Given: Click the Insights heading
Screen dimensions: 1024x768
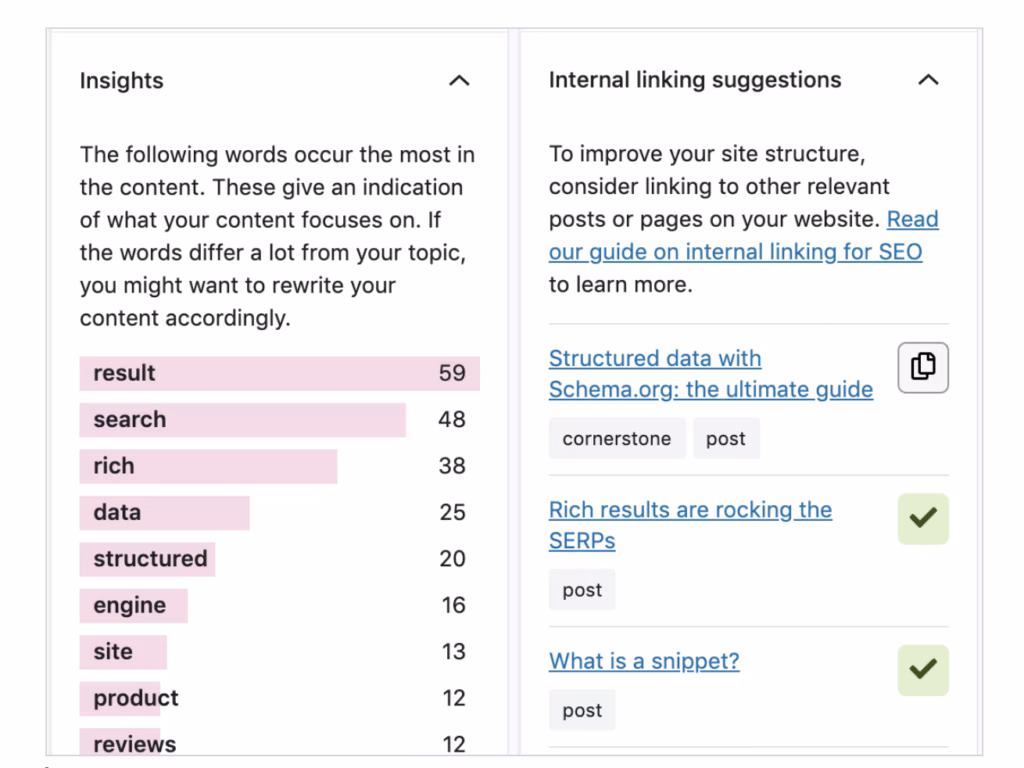Looking at the screenshot, I should tap(121, 81).
